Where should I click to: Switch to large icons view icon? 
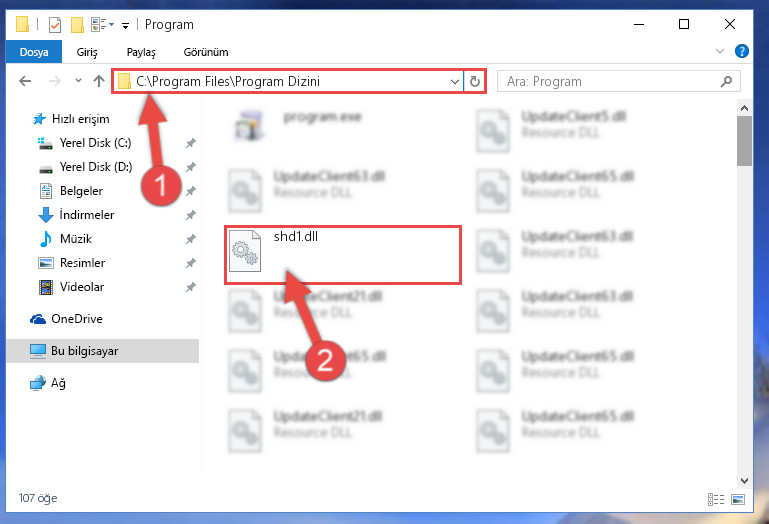pos(738,499)
